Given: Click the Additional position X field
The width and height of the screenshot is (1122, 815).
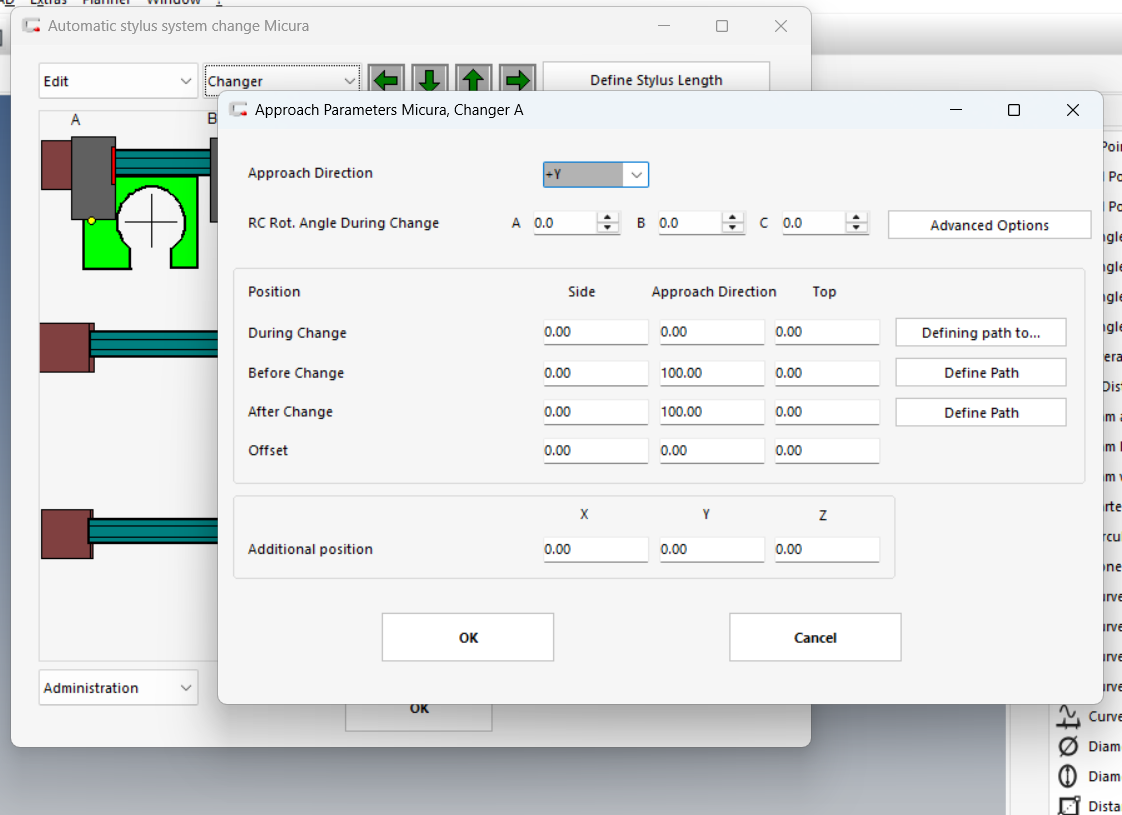Looking at the screenshot, I should (x=595, y=549).
